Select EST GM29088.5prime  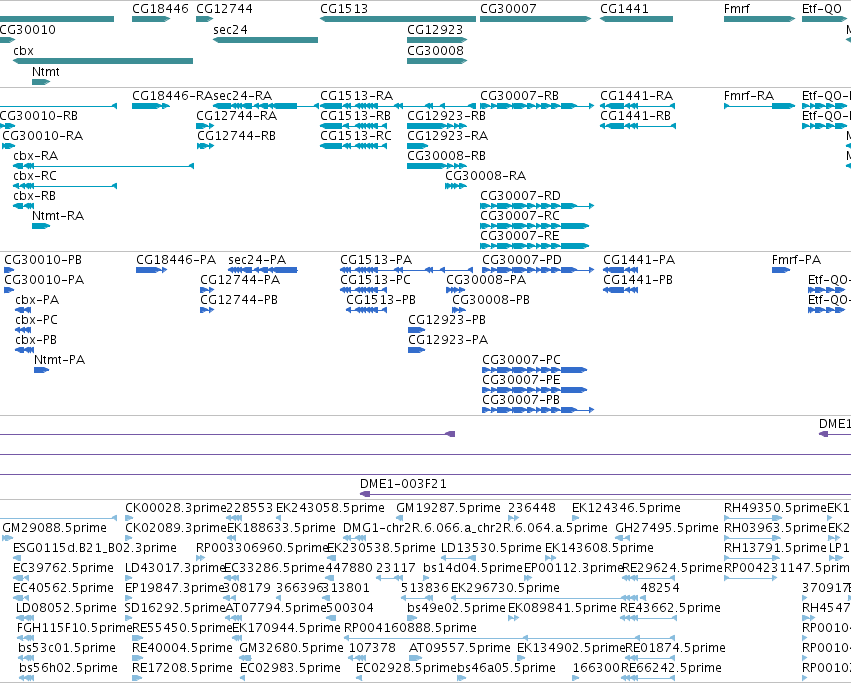pos(54,528)
